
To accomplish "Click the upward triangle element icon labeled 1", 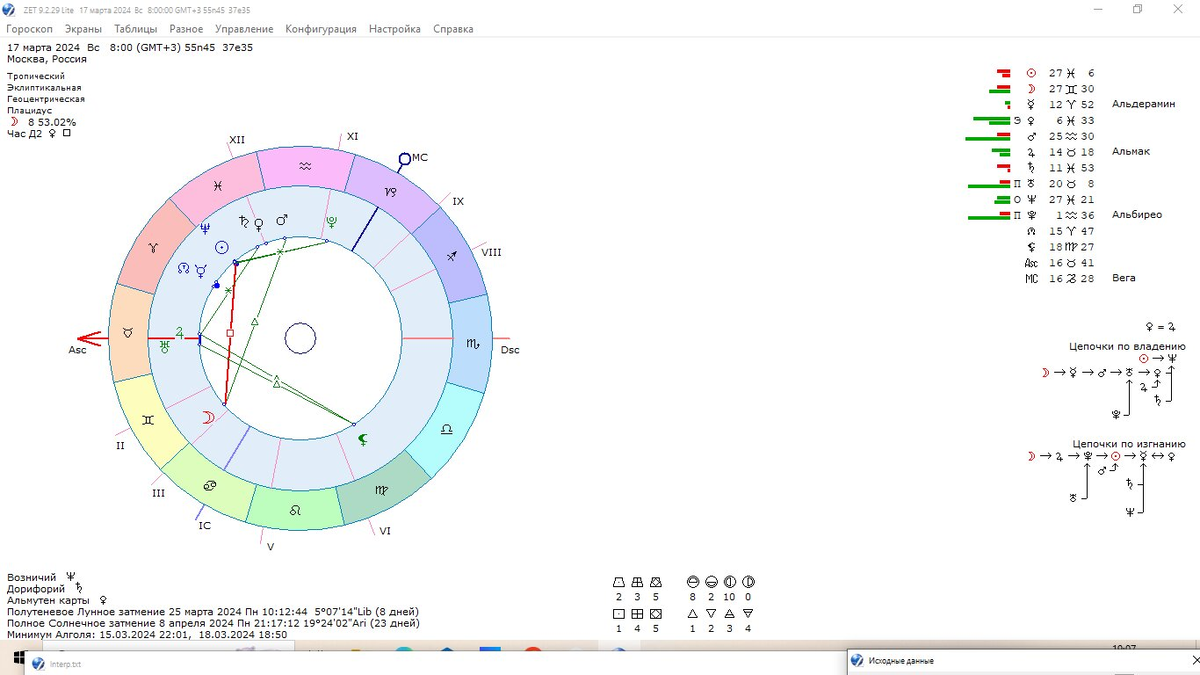I will 692,613.
